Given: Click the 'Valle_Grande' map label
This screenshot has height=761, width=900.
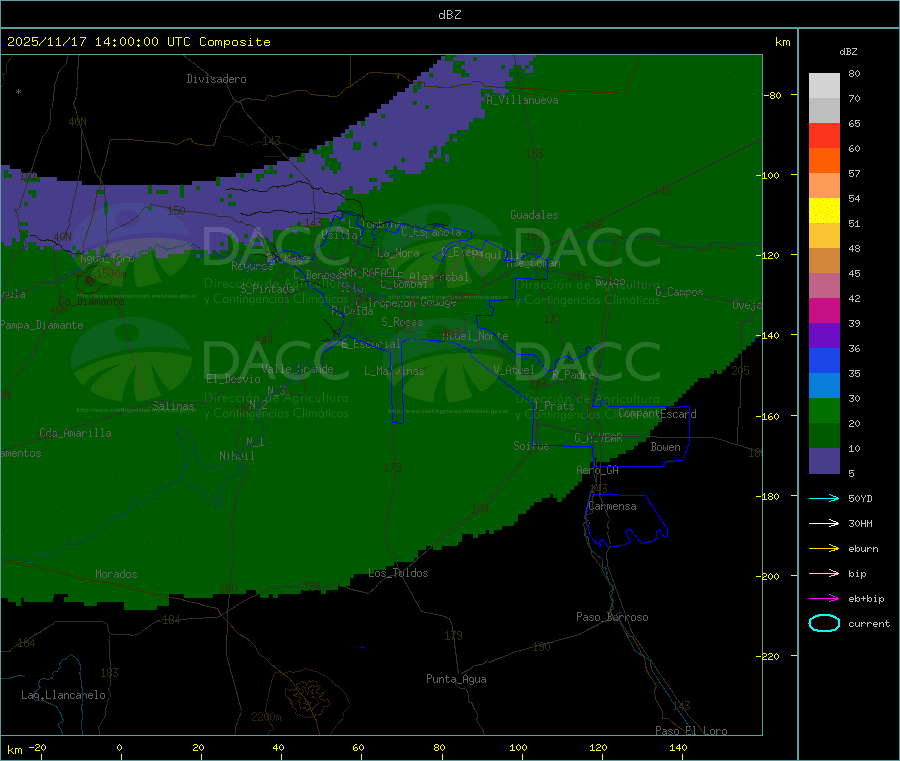Looking at the screenshot, I should (x=297, y=369).
